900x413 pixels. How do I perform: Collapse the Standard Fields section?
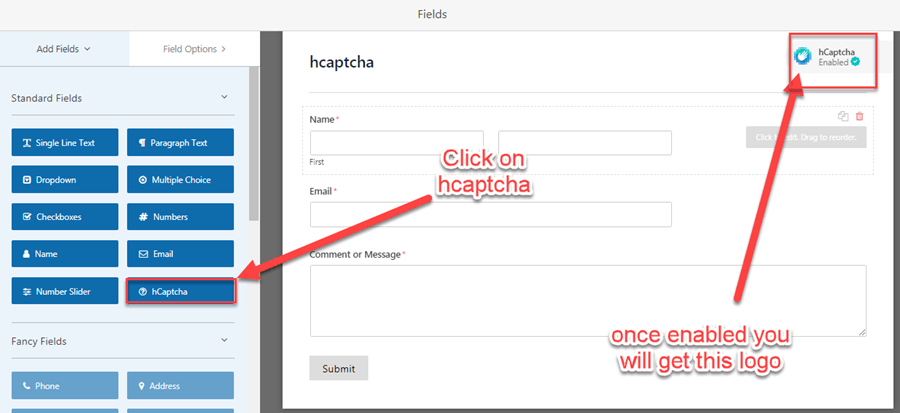pos(224,98)
